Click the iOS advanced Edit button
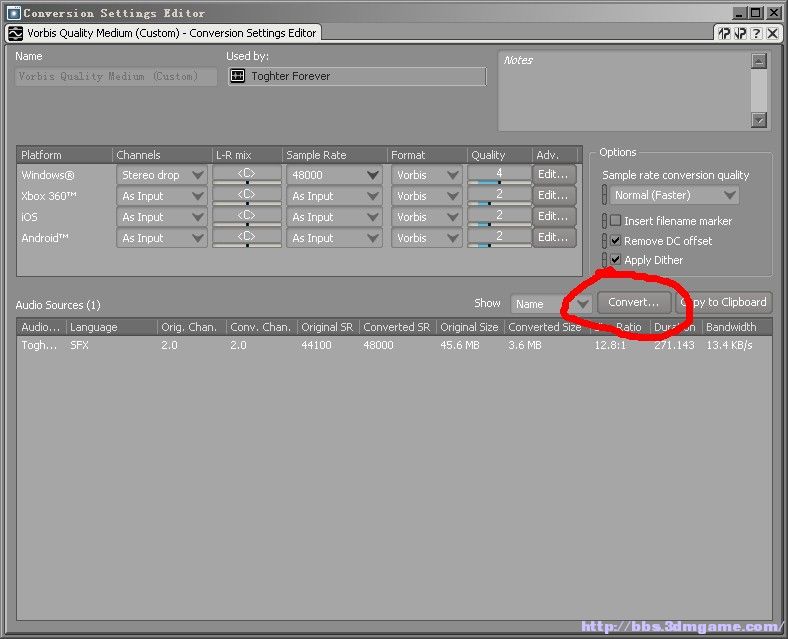 pos(554,217)
